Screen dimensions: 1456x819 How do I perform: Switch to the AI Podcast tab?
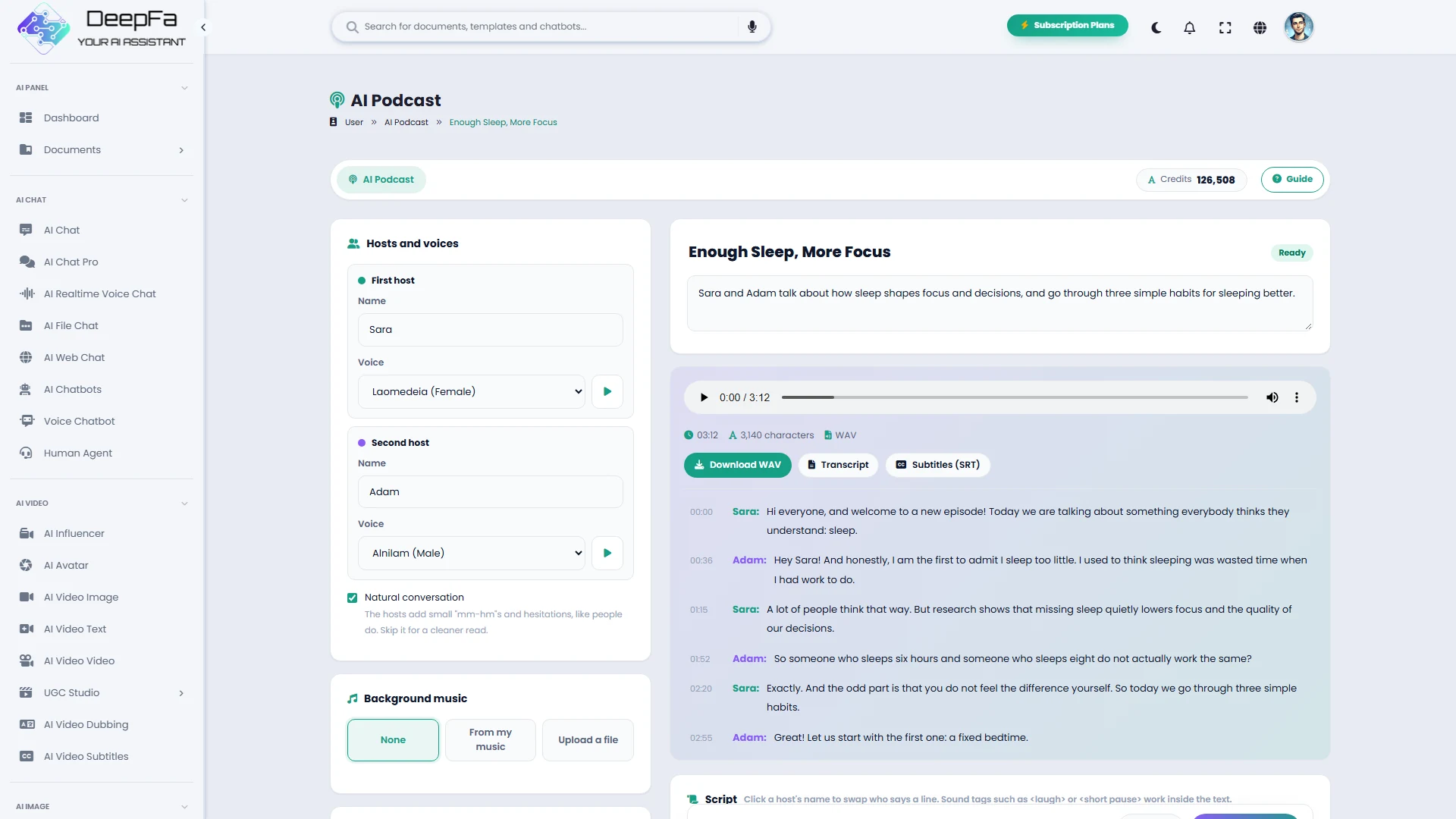pyautogui.click(x=381, y=180)
